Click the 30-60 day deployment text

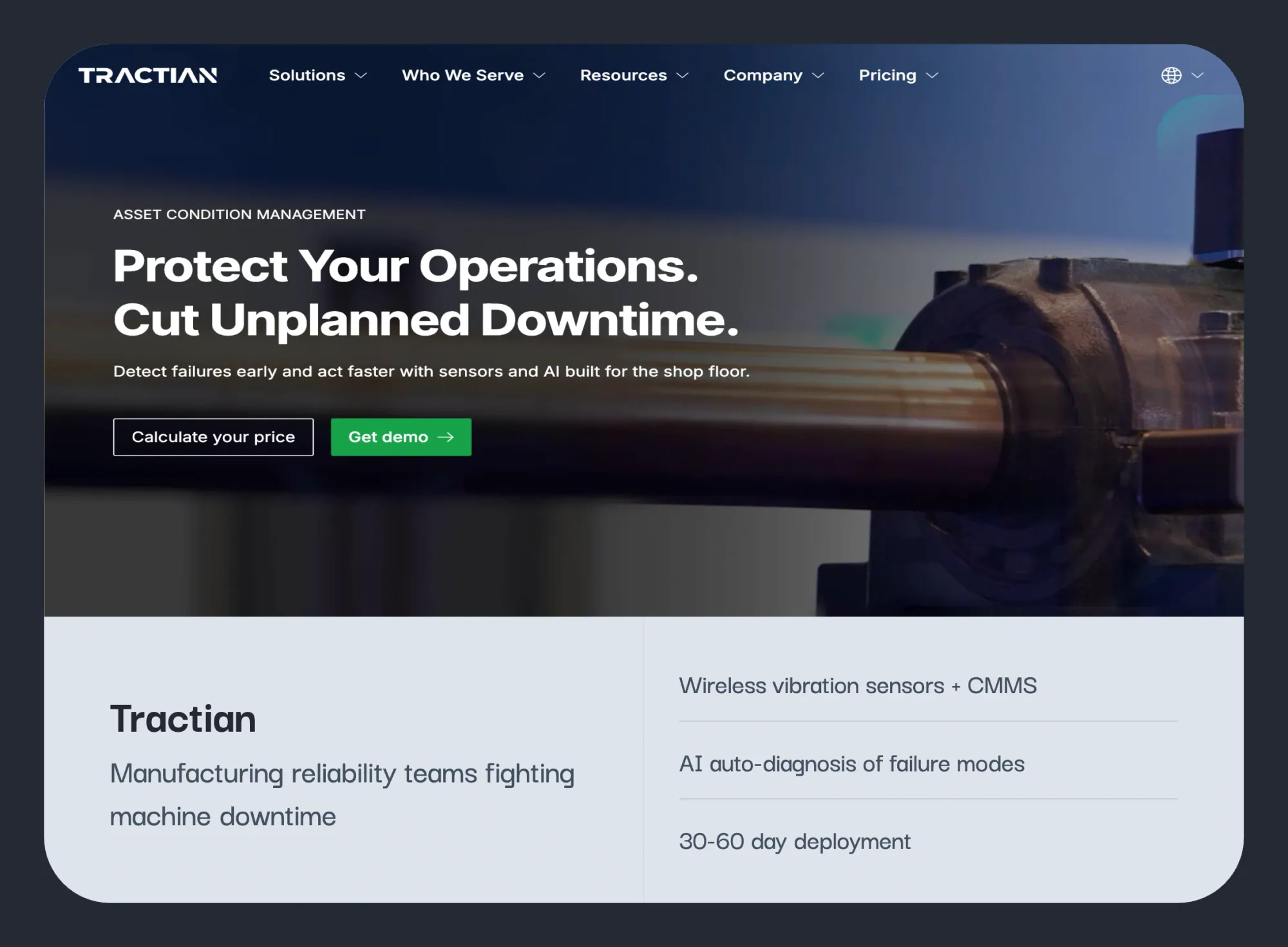795,841
